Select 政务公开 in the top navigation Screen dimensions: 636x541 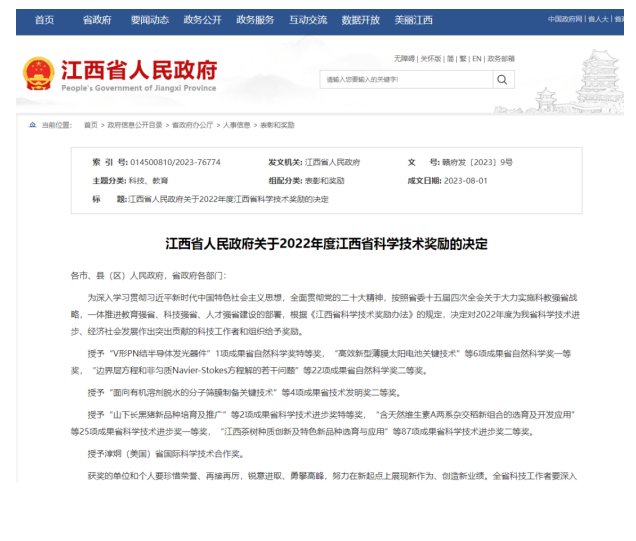click(x=202, y=20)
